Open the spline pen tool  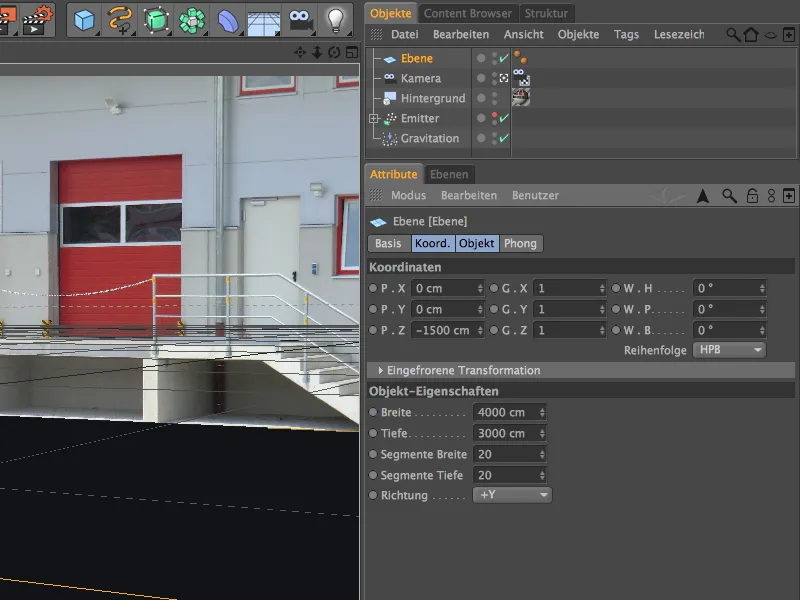point(120,17)
